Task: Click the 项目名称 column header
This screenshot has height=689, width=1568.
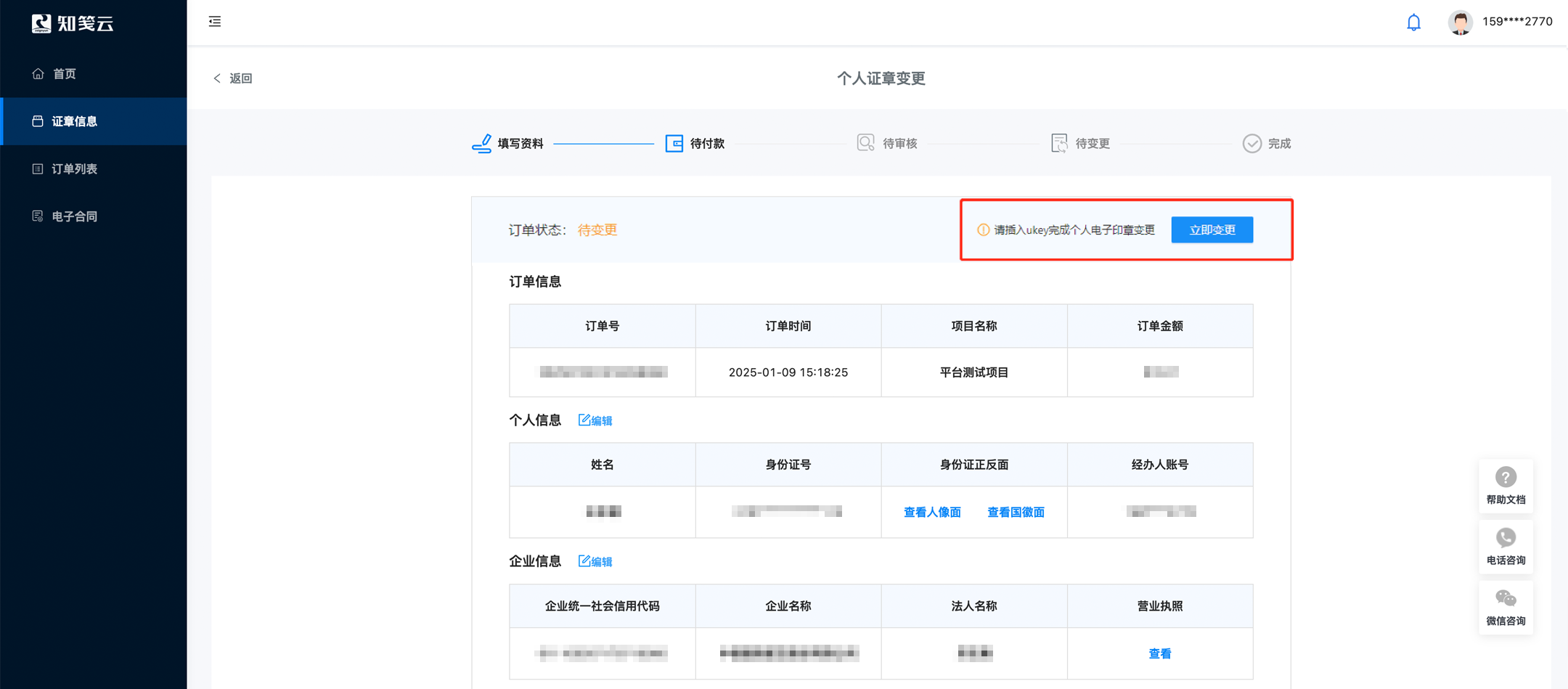Action: [x=974, y=326]
